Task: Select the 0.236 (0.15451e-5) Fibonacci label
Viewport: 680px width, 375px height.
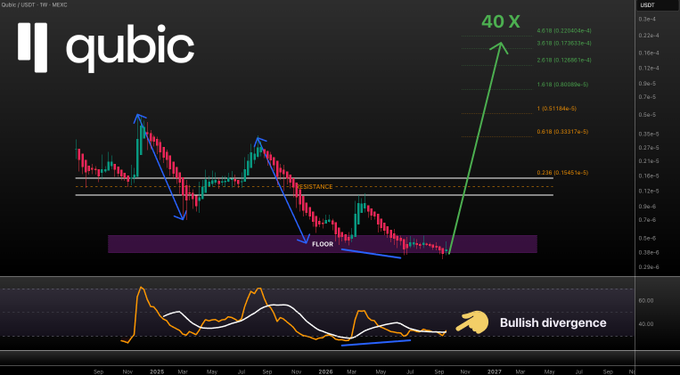Action: [562, 173]
